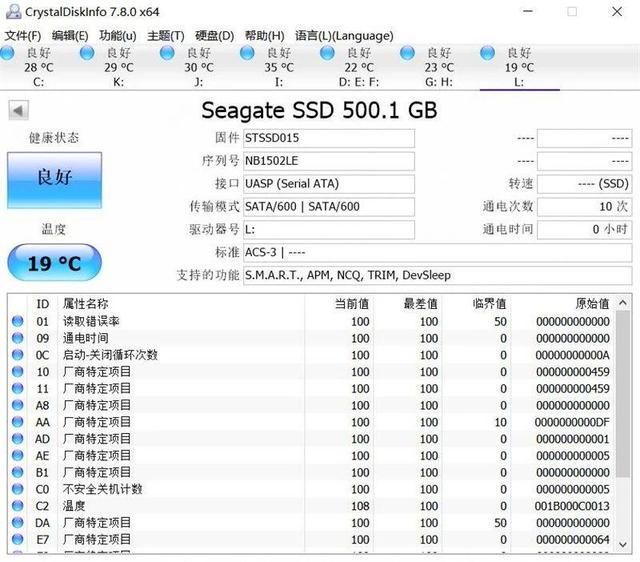
Task: Click the 临界值 column header
Action: (489, 304)
